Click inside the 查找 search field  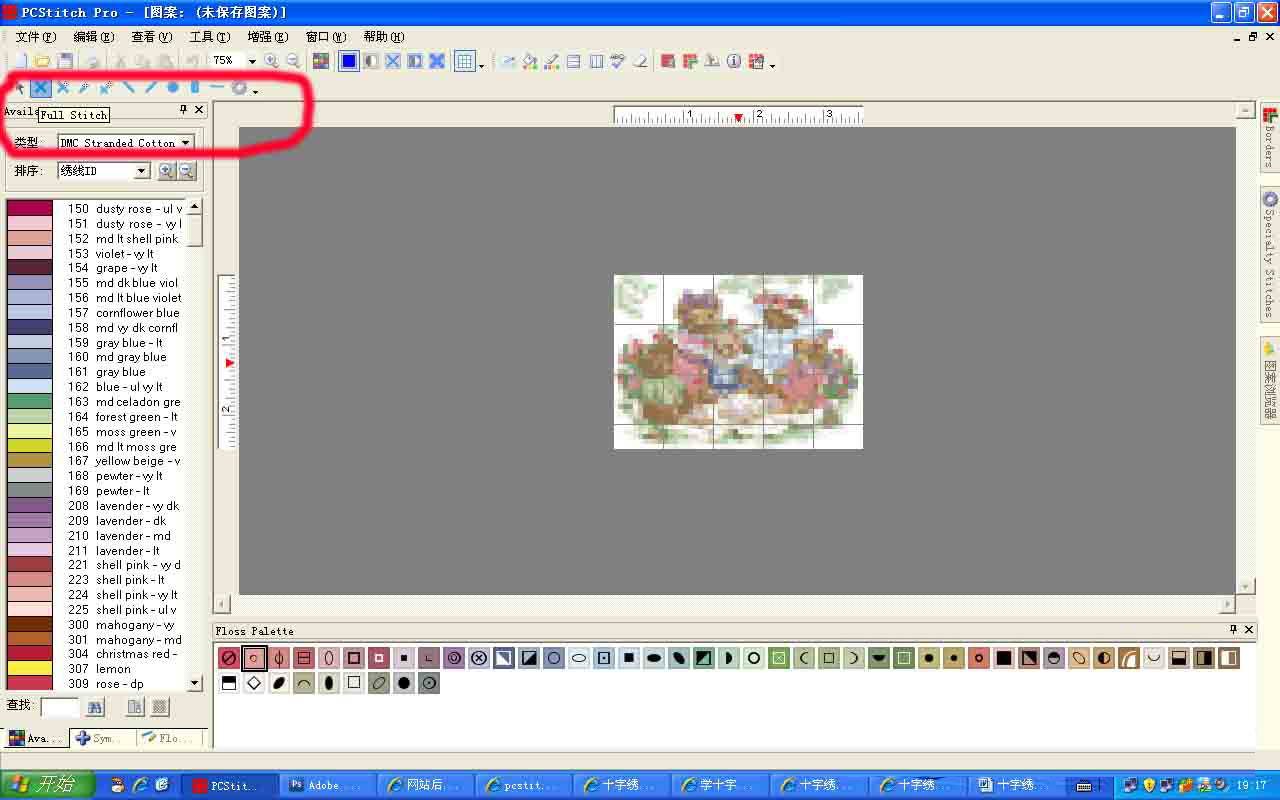pos(60,706)
